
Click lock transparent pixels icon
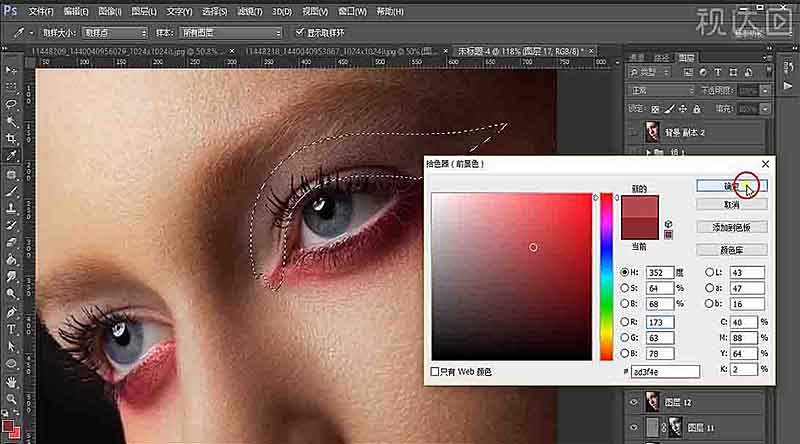click(x=655, y=109)
